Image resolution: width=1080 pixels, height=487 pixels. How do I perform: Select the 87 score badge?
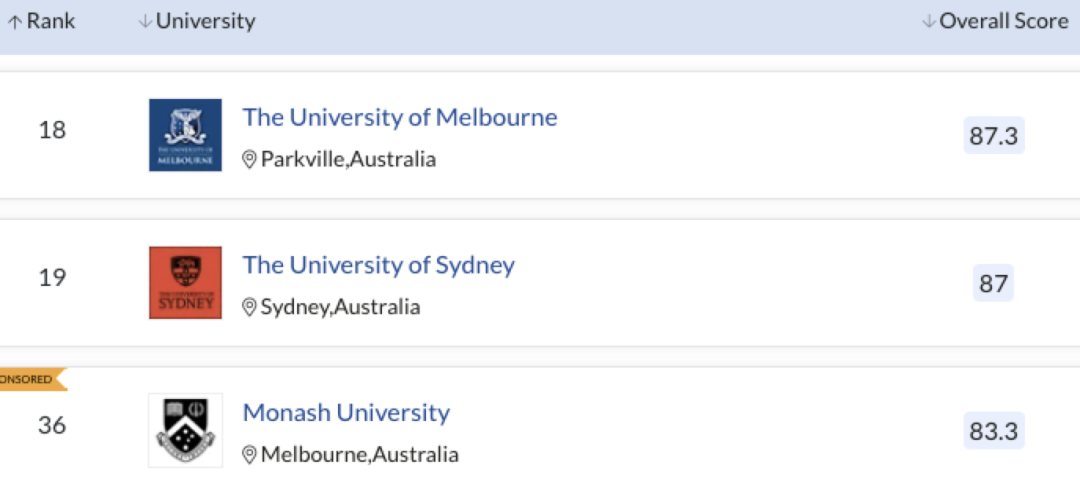click(x=993, y=283)
